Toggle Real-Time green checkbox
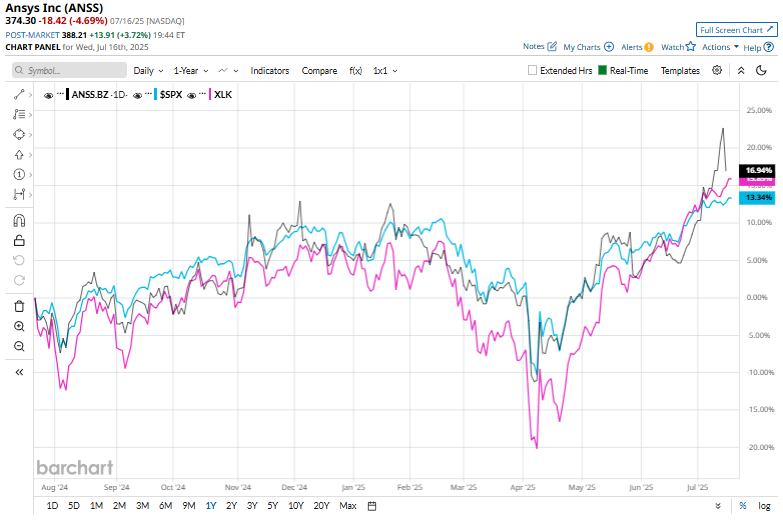783x523 pixels. click(x=602, y=70)
